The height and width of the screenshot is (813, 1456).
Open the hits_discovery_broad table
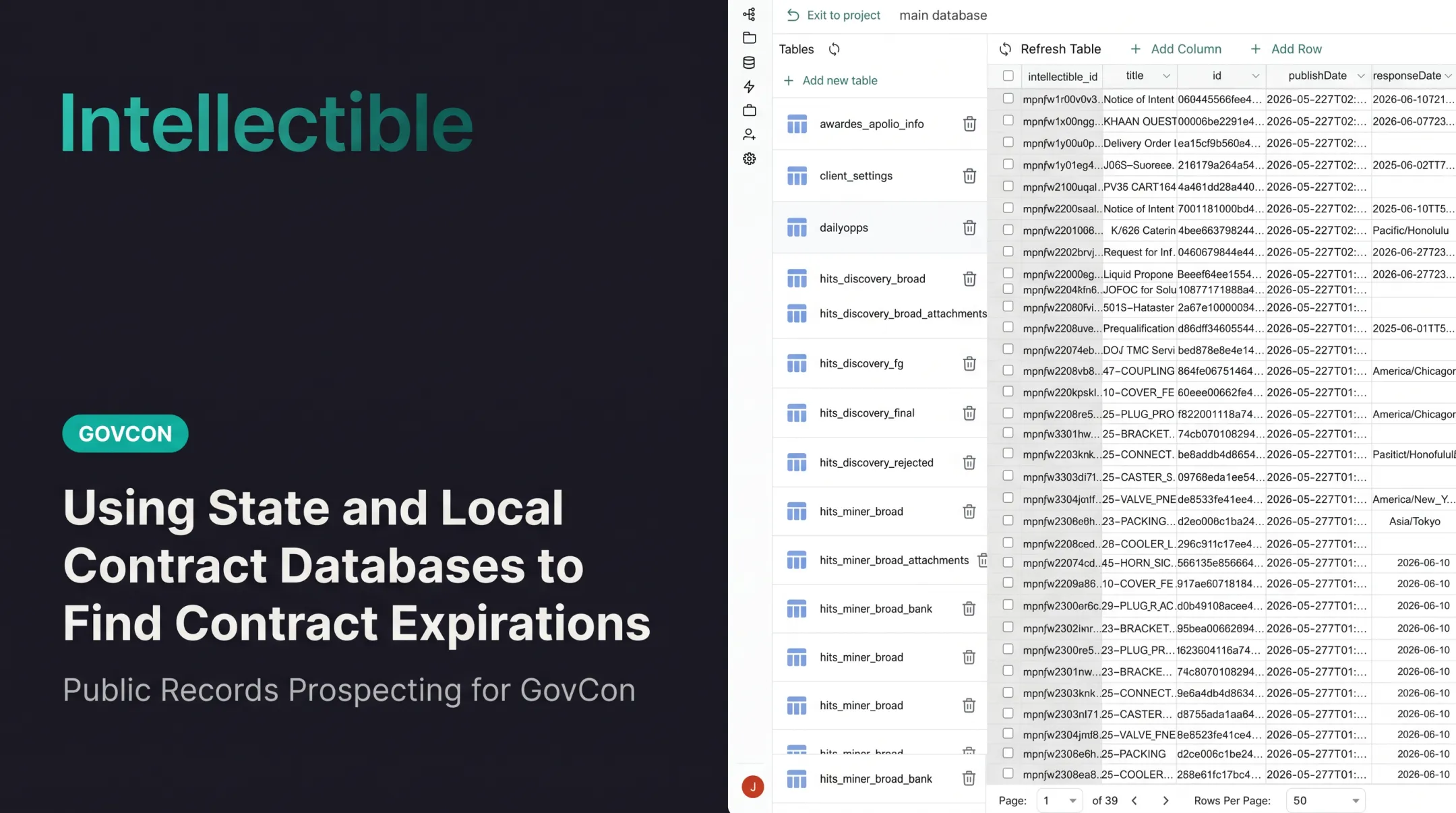872,279
